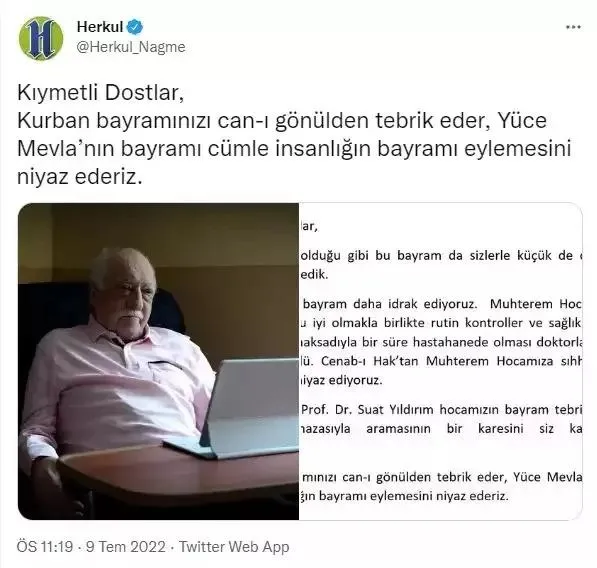
Task: Visit the @Herkul_Nagme handle
Action: [131, 47]
